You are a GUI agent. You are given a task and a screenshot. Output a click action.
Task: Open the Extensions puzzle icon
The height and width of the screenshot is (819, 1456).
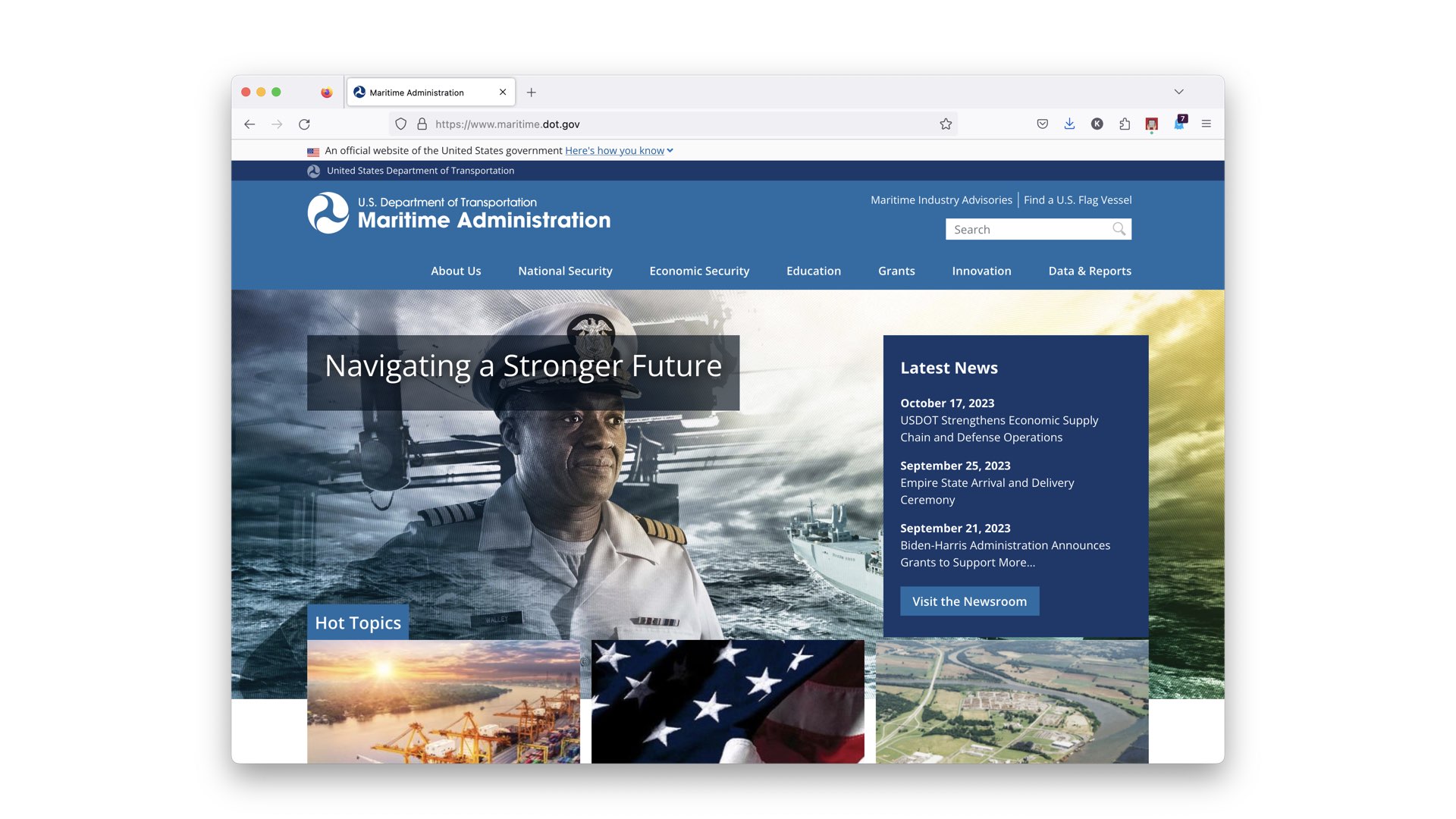(1125, 124)
